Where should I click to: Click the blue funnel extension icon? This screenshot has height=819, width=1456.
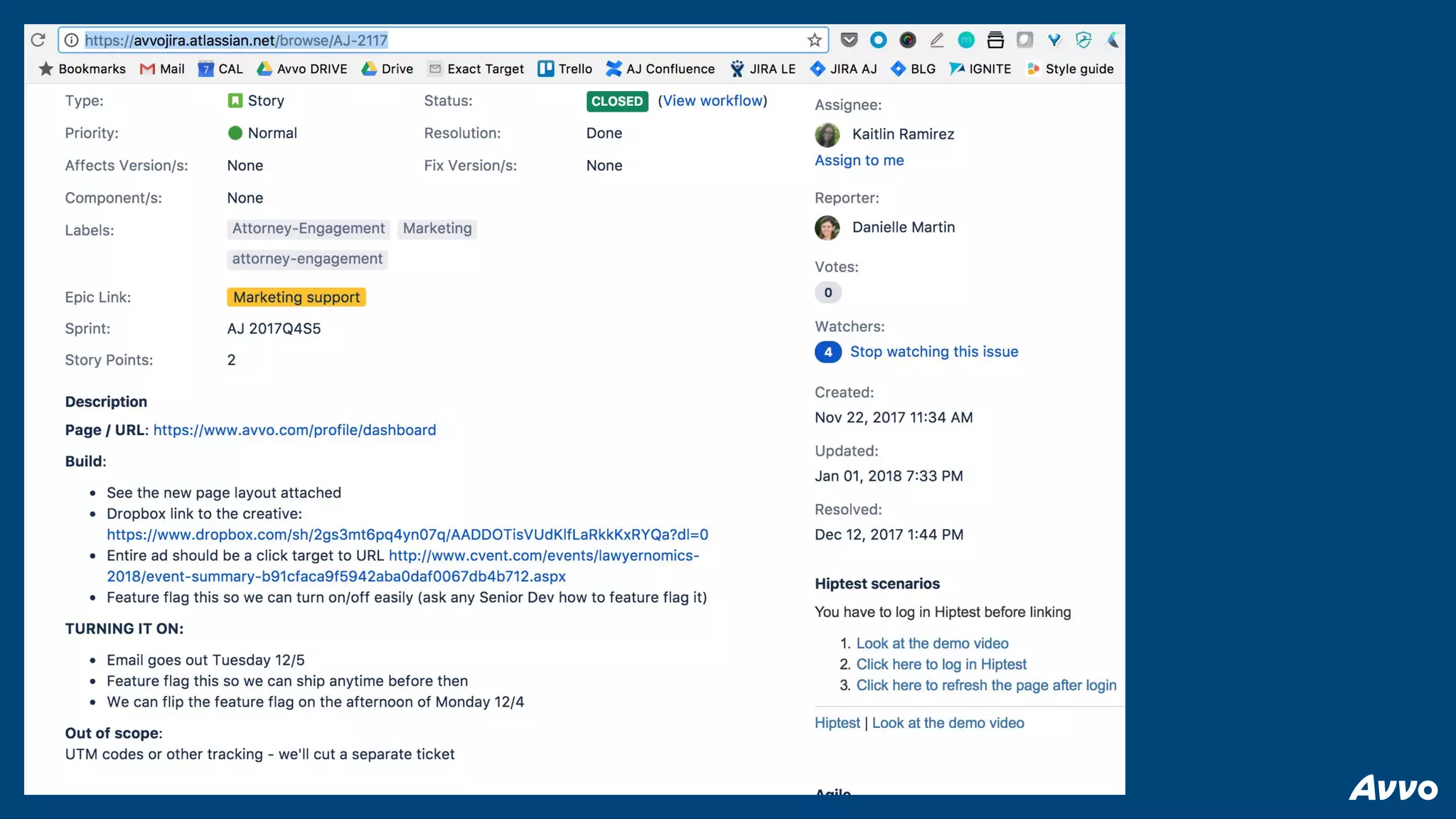pos(1054,41)
